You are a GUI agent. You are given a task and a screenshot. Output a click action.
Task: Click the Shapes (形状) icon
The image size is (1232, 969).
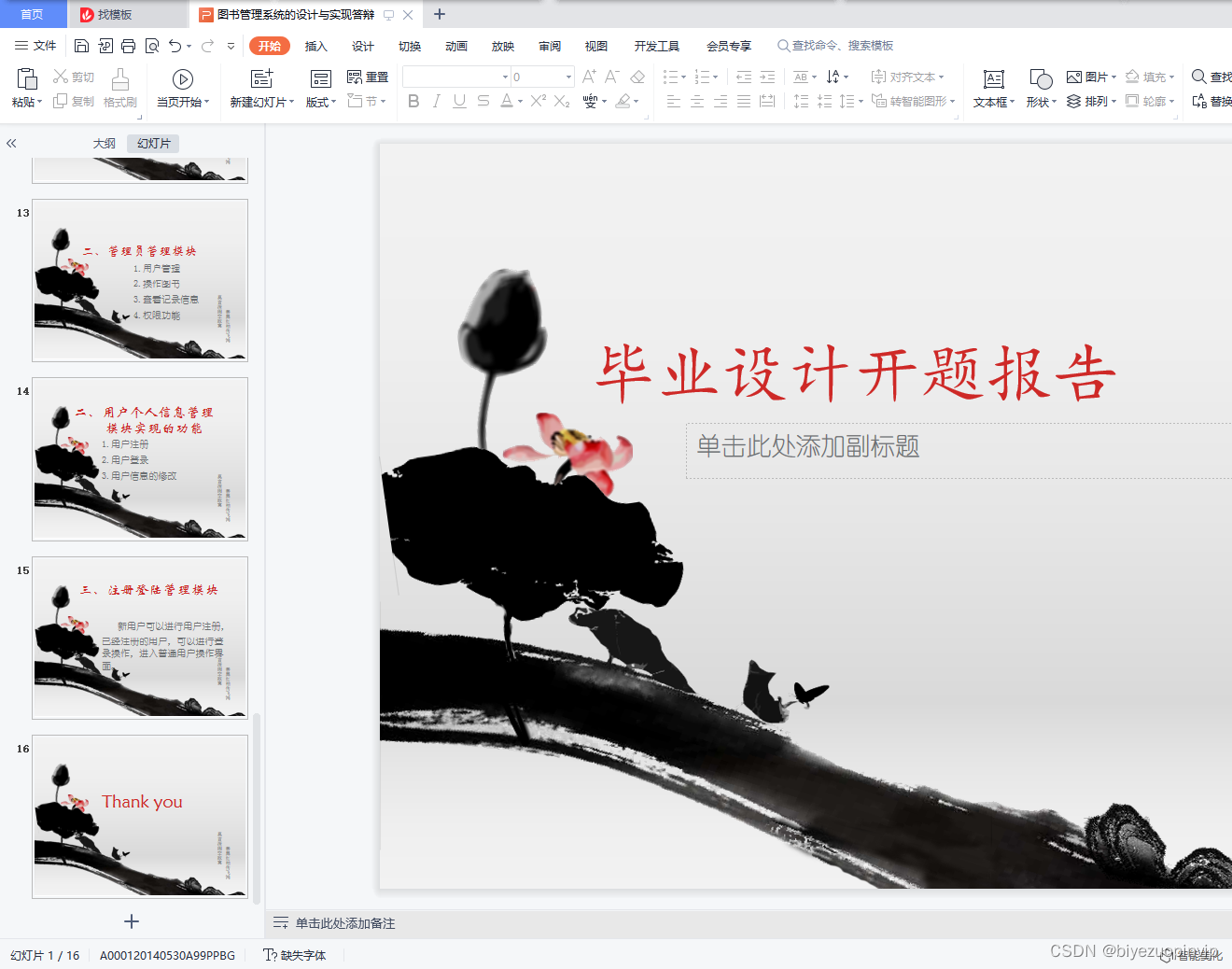pos(1041,79)
